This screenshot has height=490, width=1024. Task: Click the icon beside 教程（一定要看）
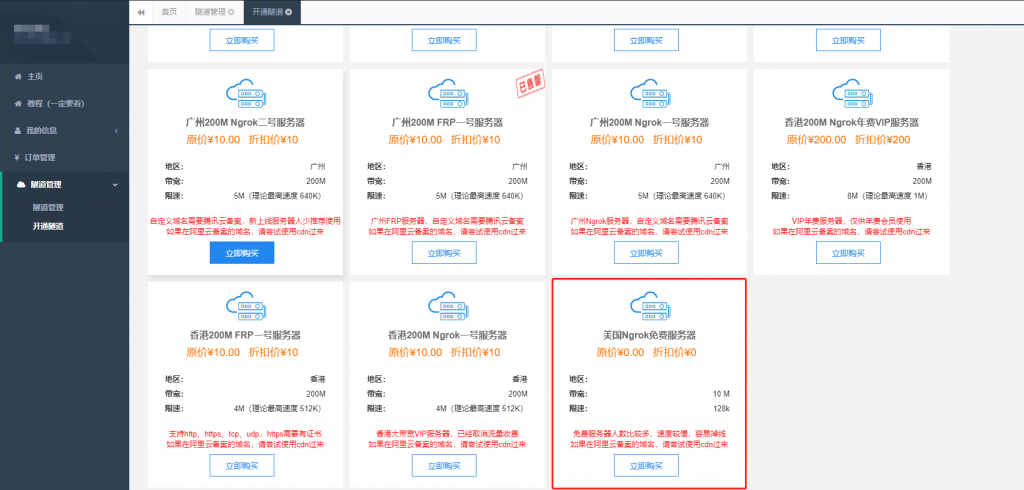coord(18,103)
